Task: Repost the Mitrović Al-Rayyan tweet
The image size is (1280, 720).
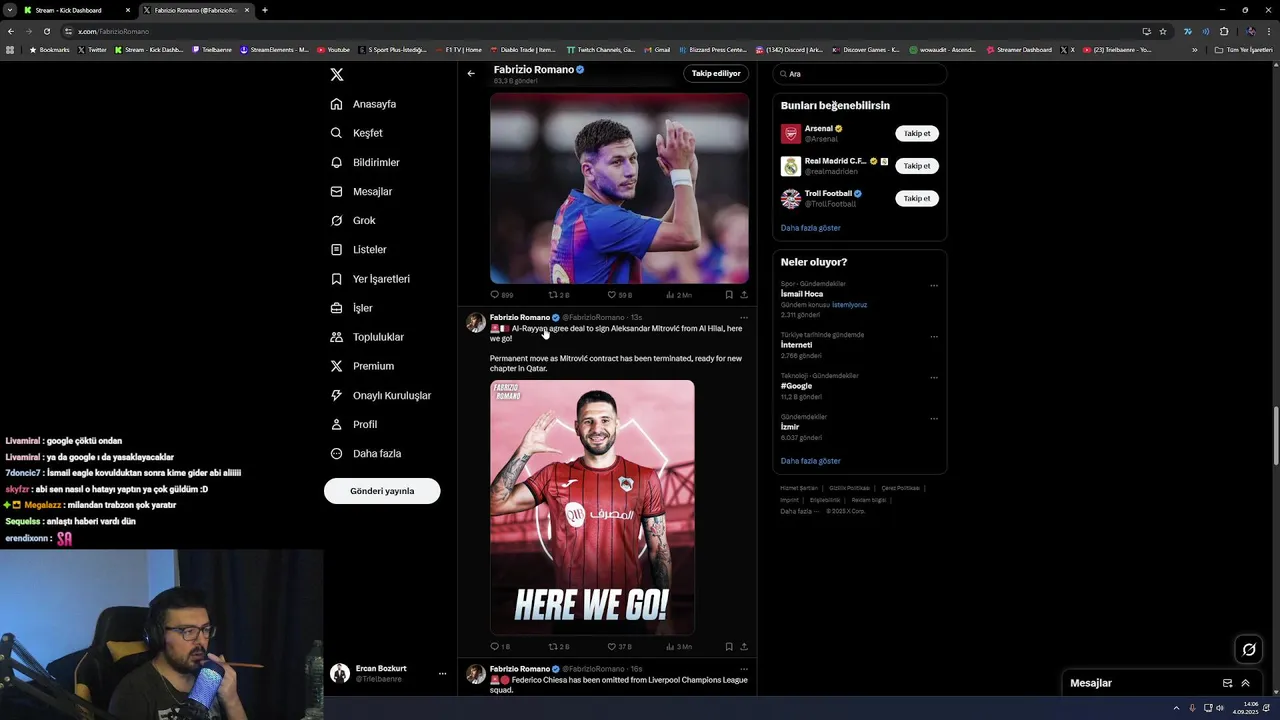Action: [x=559, y=647]
